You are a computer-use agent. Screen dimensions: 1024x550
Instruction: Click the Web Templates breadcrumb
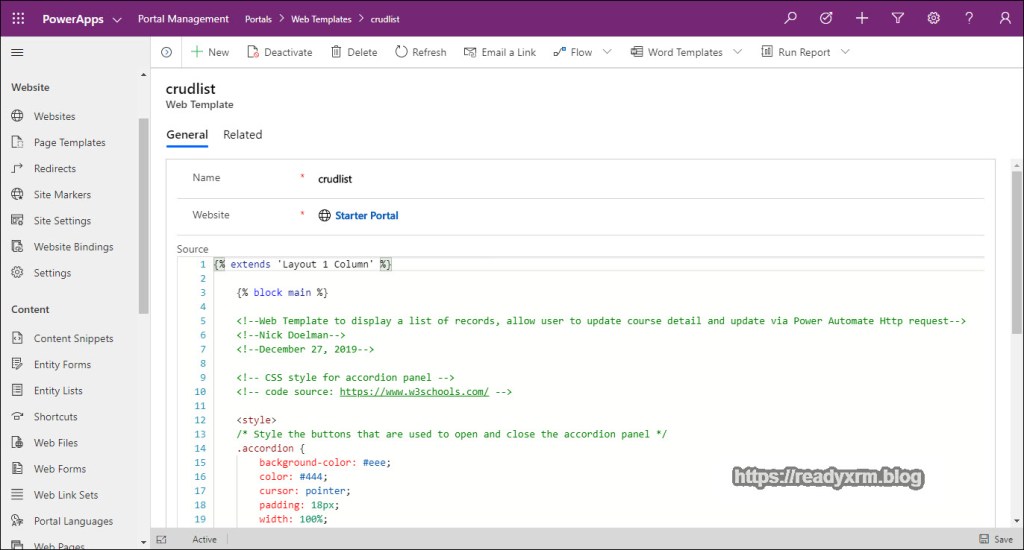click(321, 19)
